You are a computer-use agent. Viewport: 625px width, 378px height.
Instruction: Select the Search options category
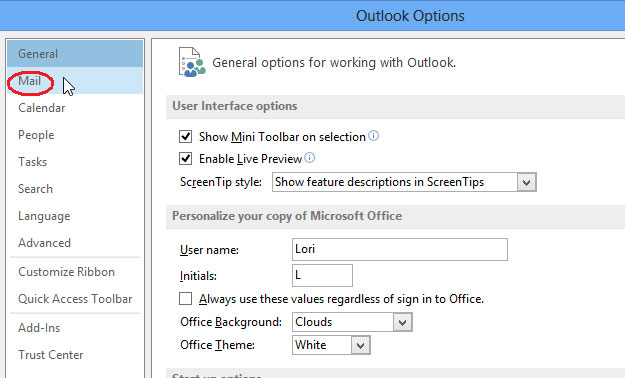pos(75,189)
